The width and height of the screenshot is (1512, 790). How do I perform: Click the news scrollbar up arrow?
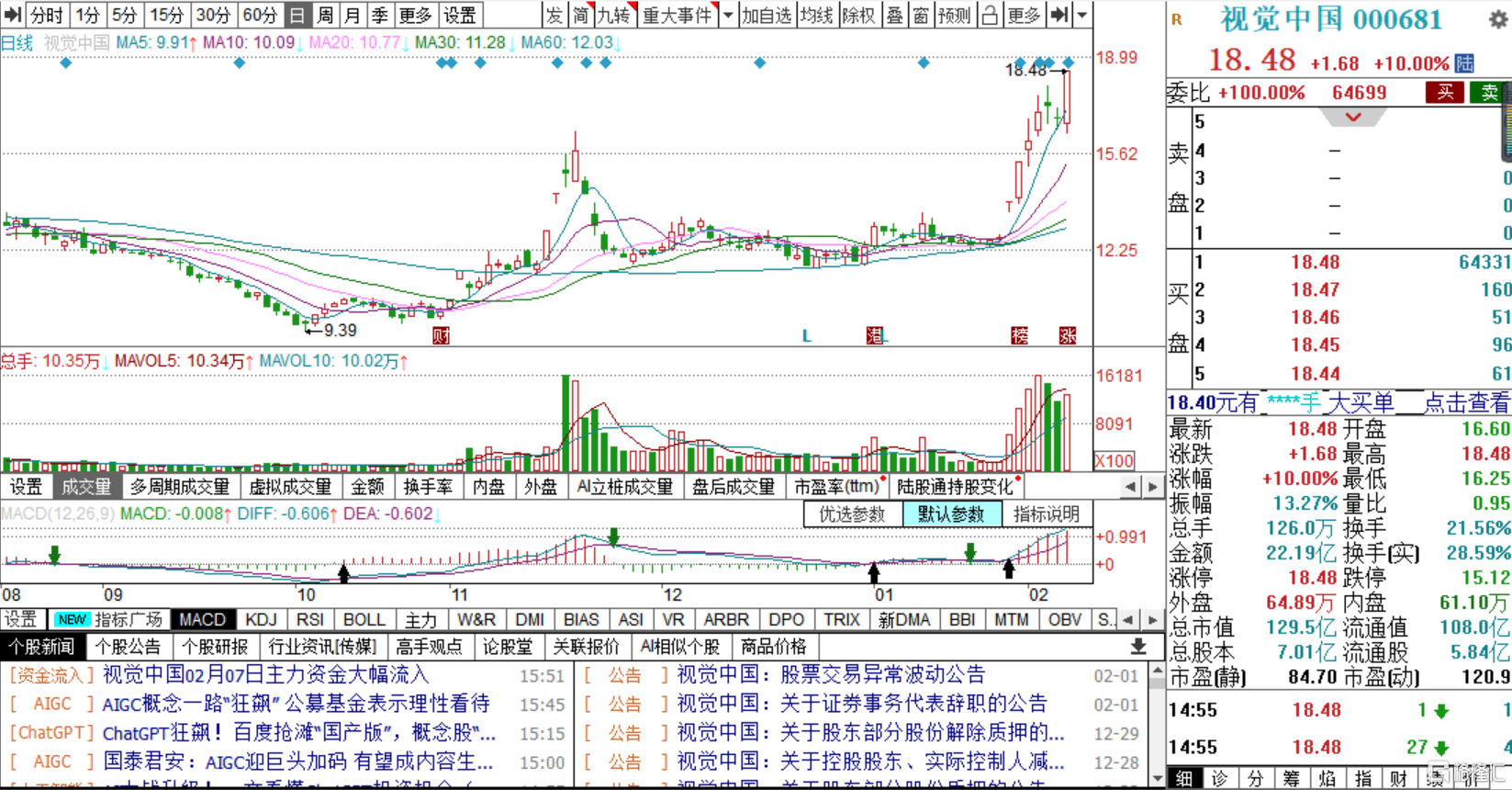[x=1157, y=669]
